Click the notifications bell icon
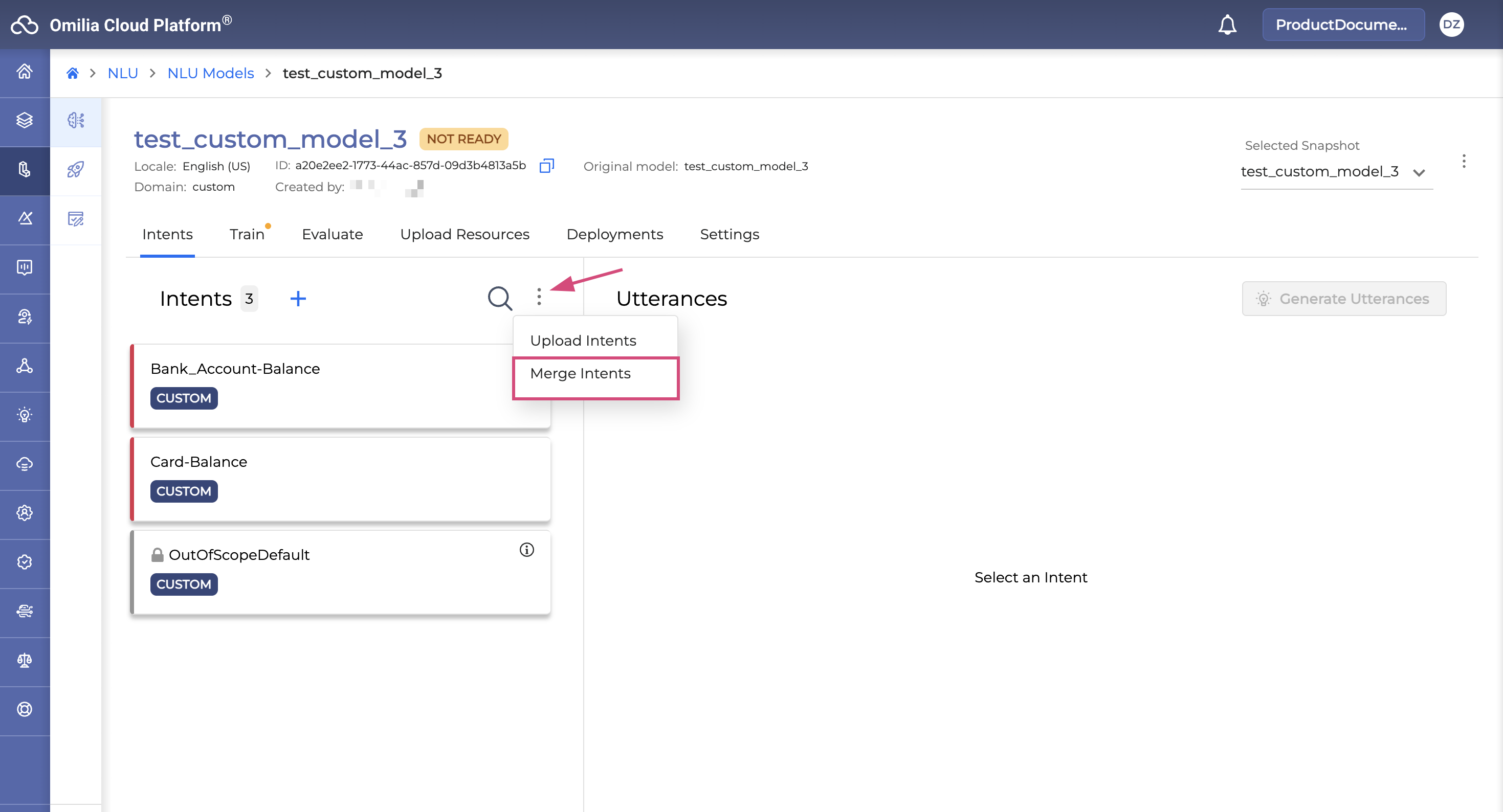The image size is (1503, 812). (x=1227, y=25)
